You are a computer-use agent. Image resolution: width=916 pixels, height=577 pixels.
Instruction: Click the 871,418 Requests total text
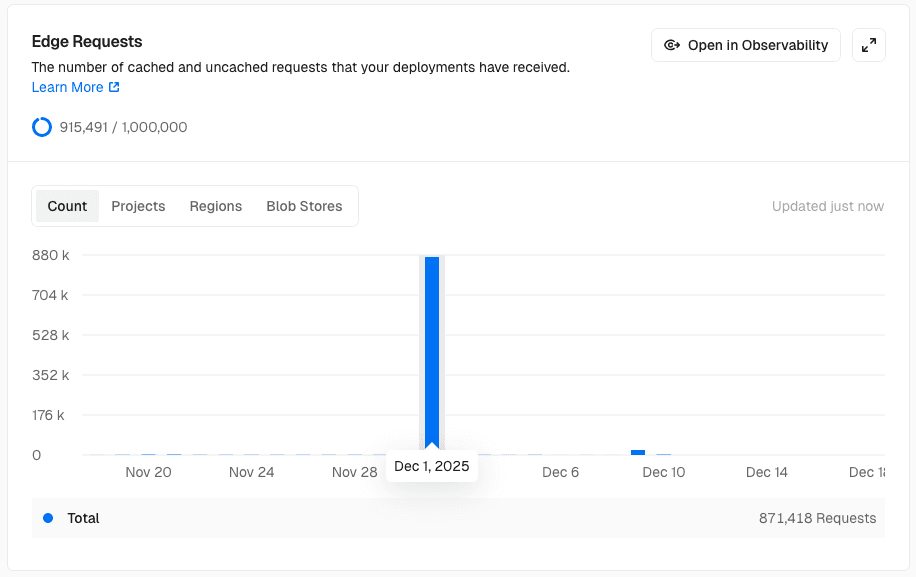[x=816, y=518]
